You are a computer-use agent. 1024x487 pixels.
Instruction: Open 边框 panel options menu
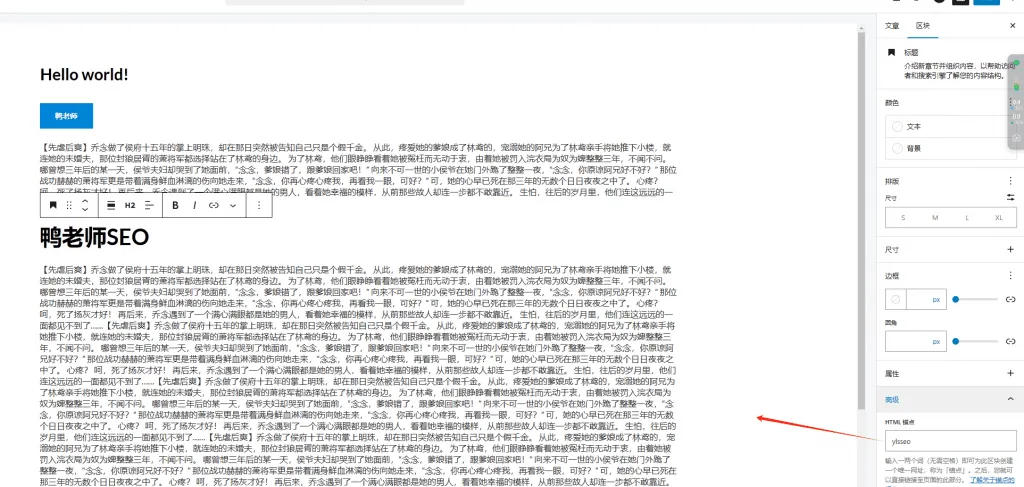click(x=1011, y=275)
